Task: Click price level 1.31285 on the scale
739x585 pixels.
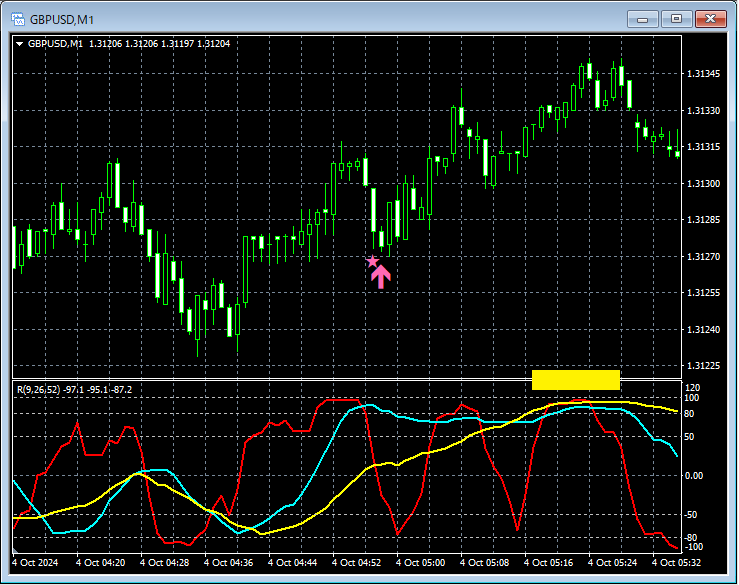Action: point(703,220)
